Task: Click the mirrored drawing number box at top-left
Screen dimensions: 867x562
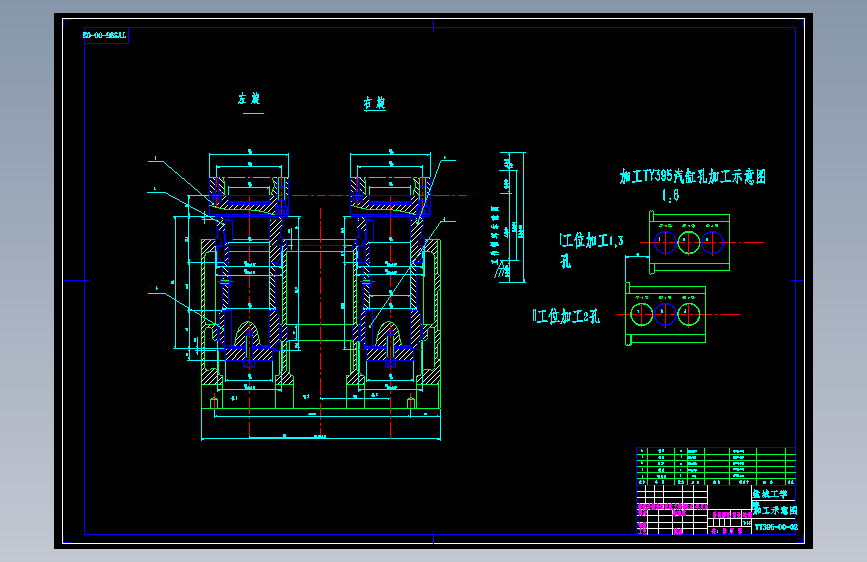Action: pyautogui.click(x=106, y=35)
